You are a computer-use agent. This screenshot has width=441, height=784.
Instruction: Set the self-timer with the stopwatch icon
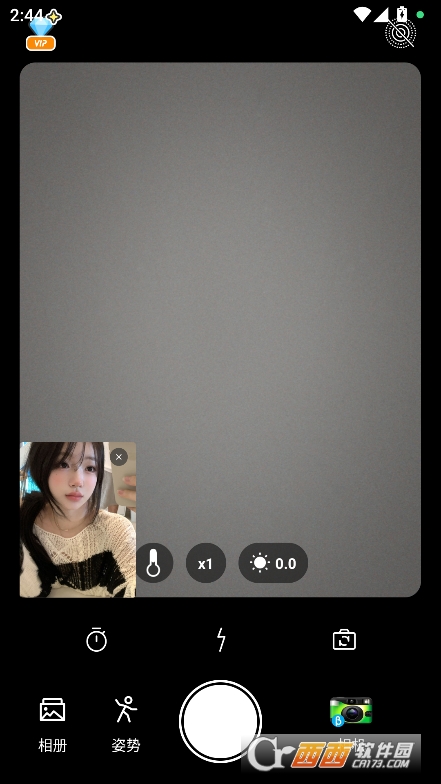[x=96, y=640]
